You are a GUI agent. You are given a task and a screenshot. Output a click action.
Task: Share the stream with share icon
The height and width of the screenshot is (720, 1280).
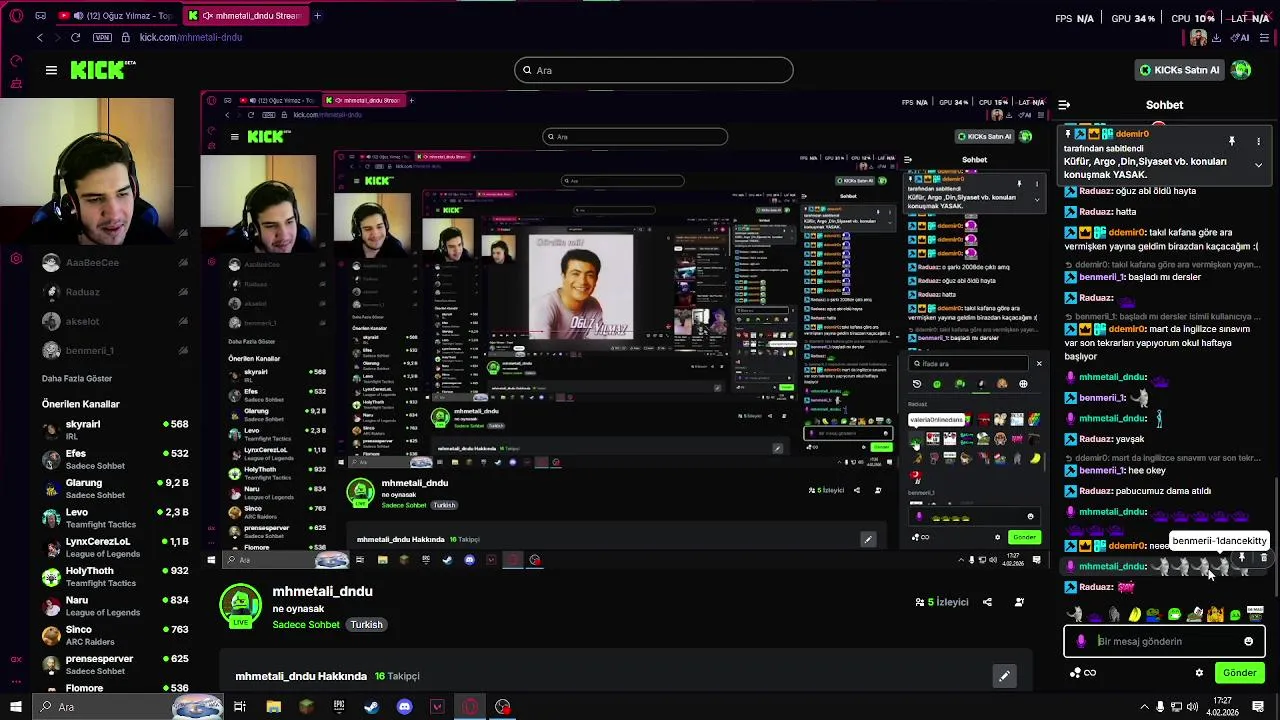(987, 602)
